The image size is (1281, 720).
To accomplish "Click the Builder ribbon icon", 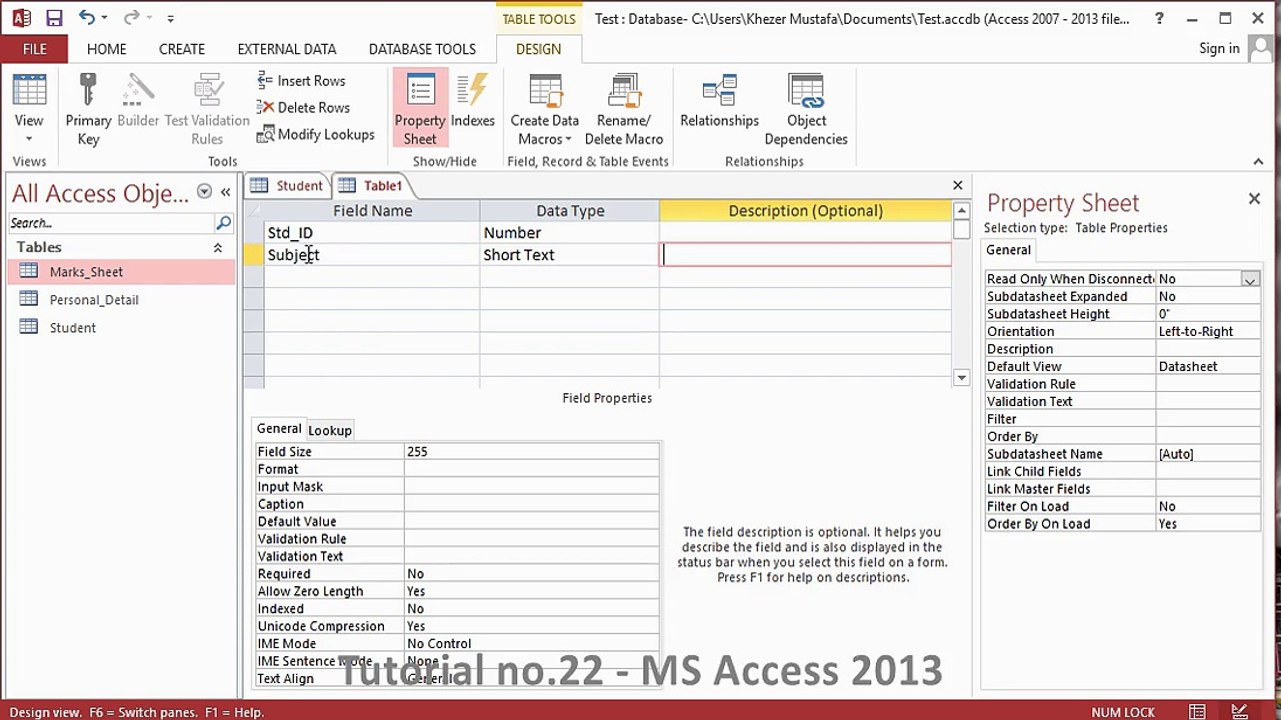I will [x=138, y=103].
